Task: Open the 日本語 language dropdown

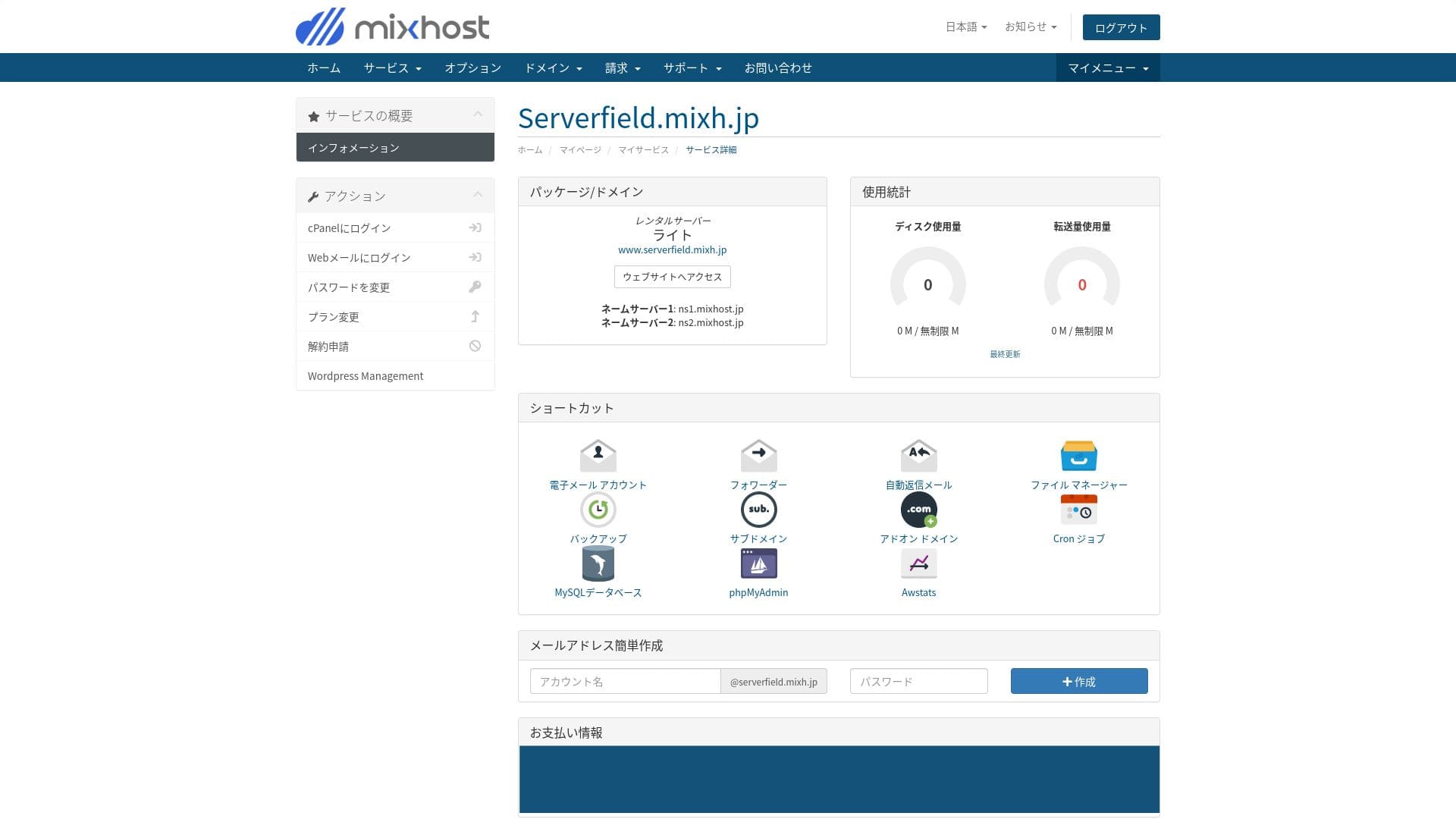Action: tap(965, 27)
